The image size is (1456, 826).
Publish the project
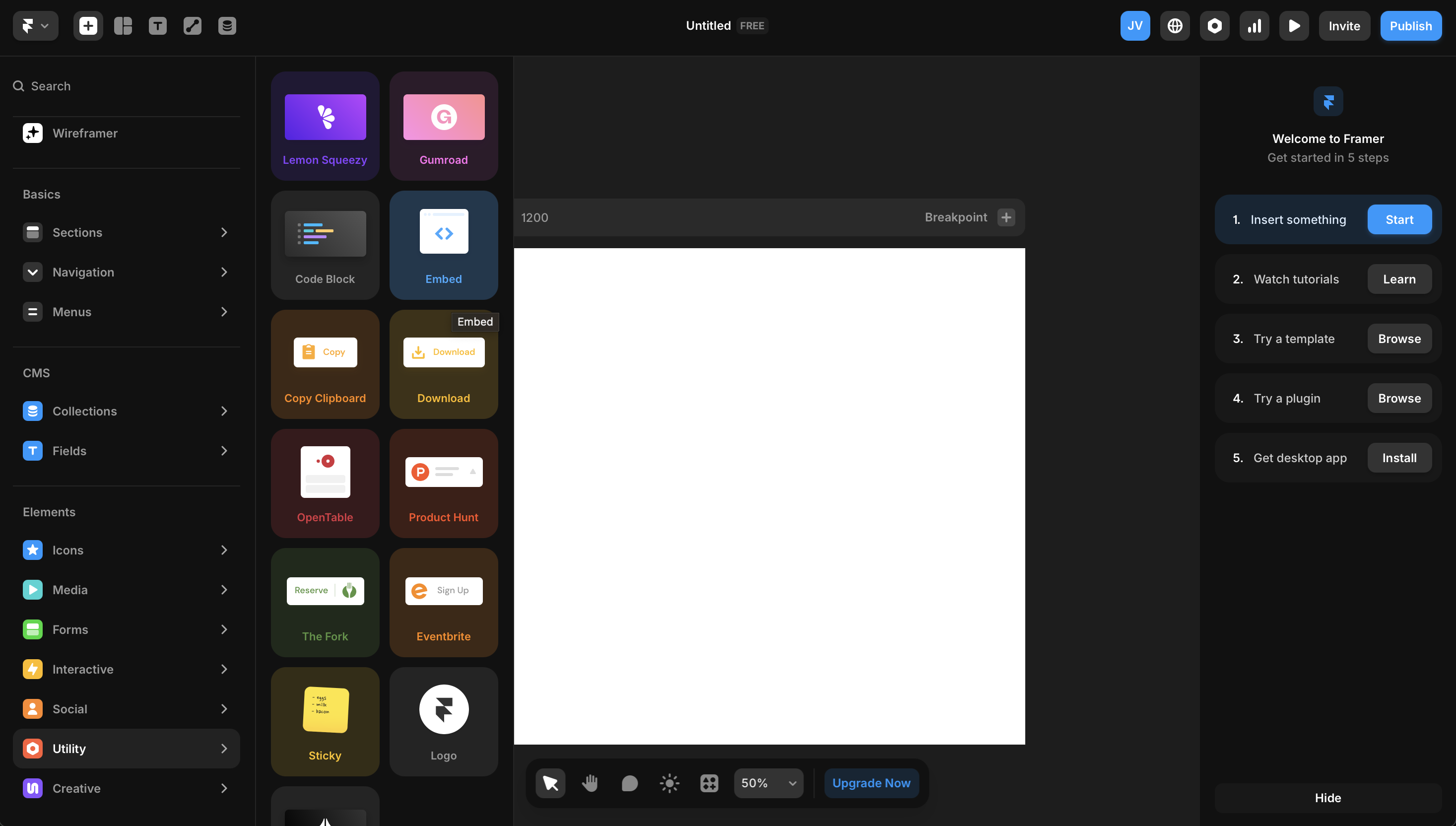(x=1411, y=25)
